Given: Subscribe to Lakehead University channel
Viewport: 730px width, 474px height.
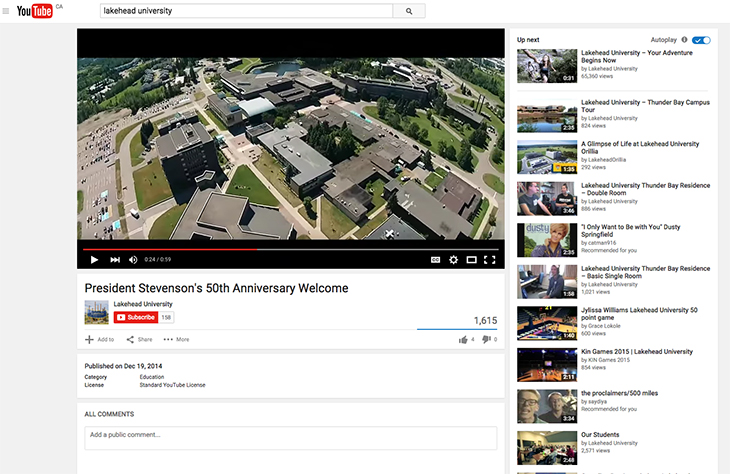Looking at the screenshot, I should click(x=135, y=317).
